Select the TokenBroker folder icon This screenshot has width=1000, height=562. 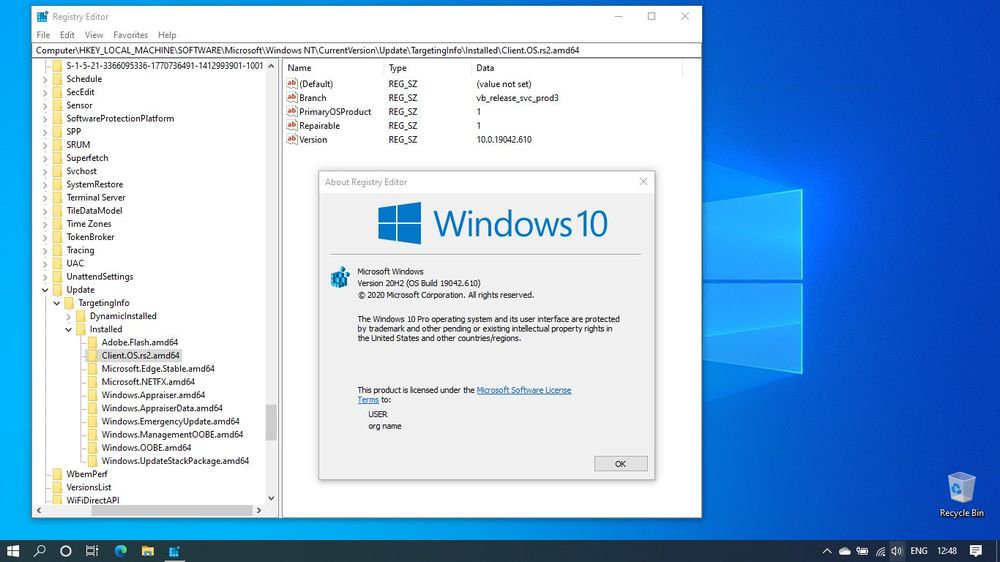click(57, 237)
